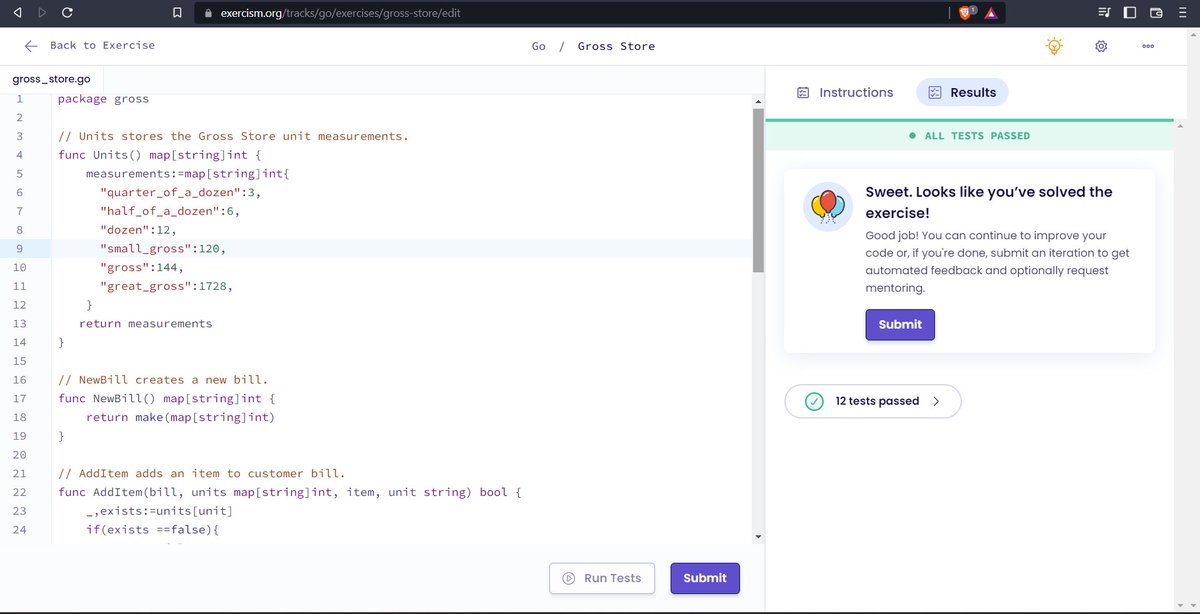Submit from the results panel card
Screen dimensions: 1200x614
(900, 324)
